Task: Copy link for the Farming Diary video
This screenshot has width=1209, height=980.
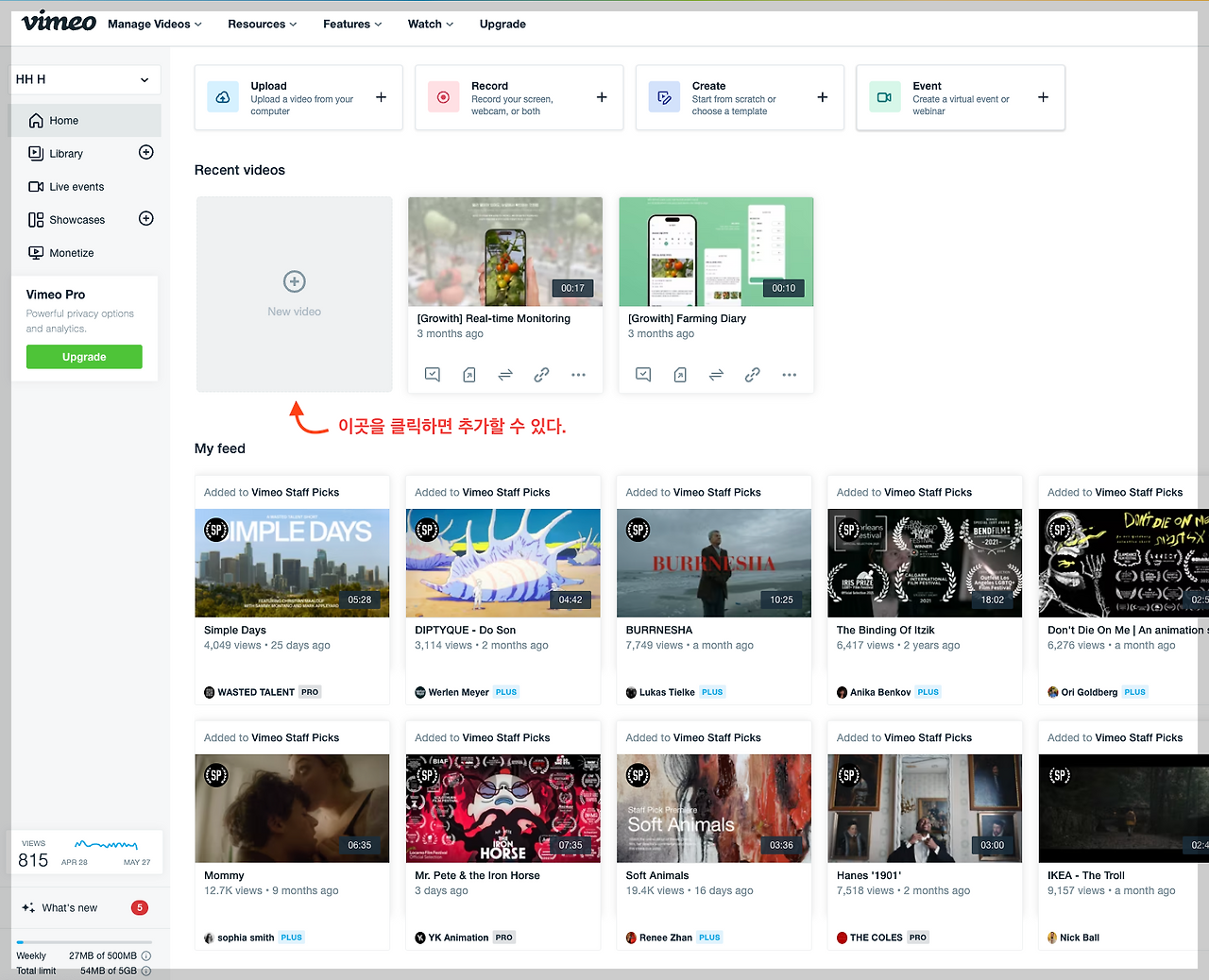Action: 753,375
